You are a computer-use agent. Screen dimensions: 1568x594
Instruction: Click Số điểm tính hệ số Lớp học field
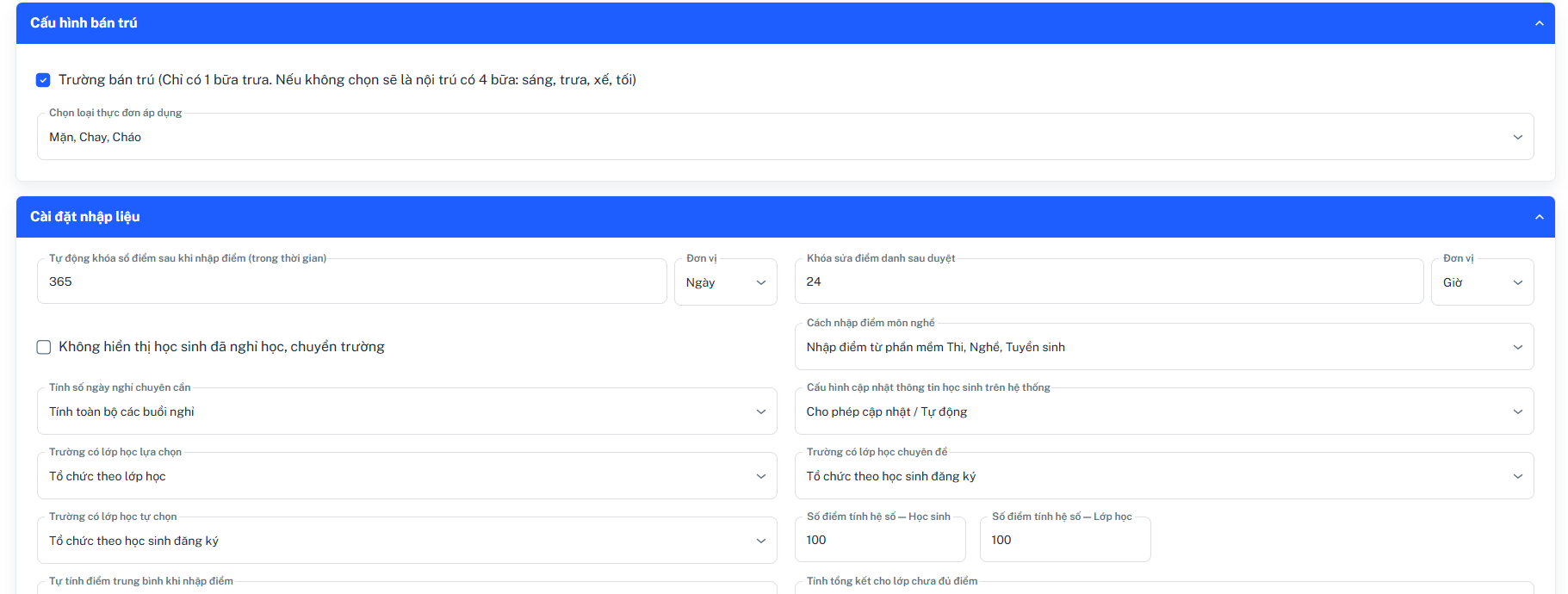pyautogui.click(x=1065, y=540)
